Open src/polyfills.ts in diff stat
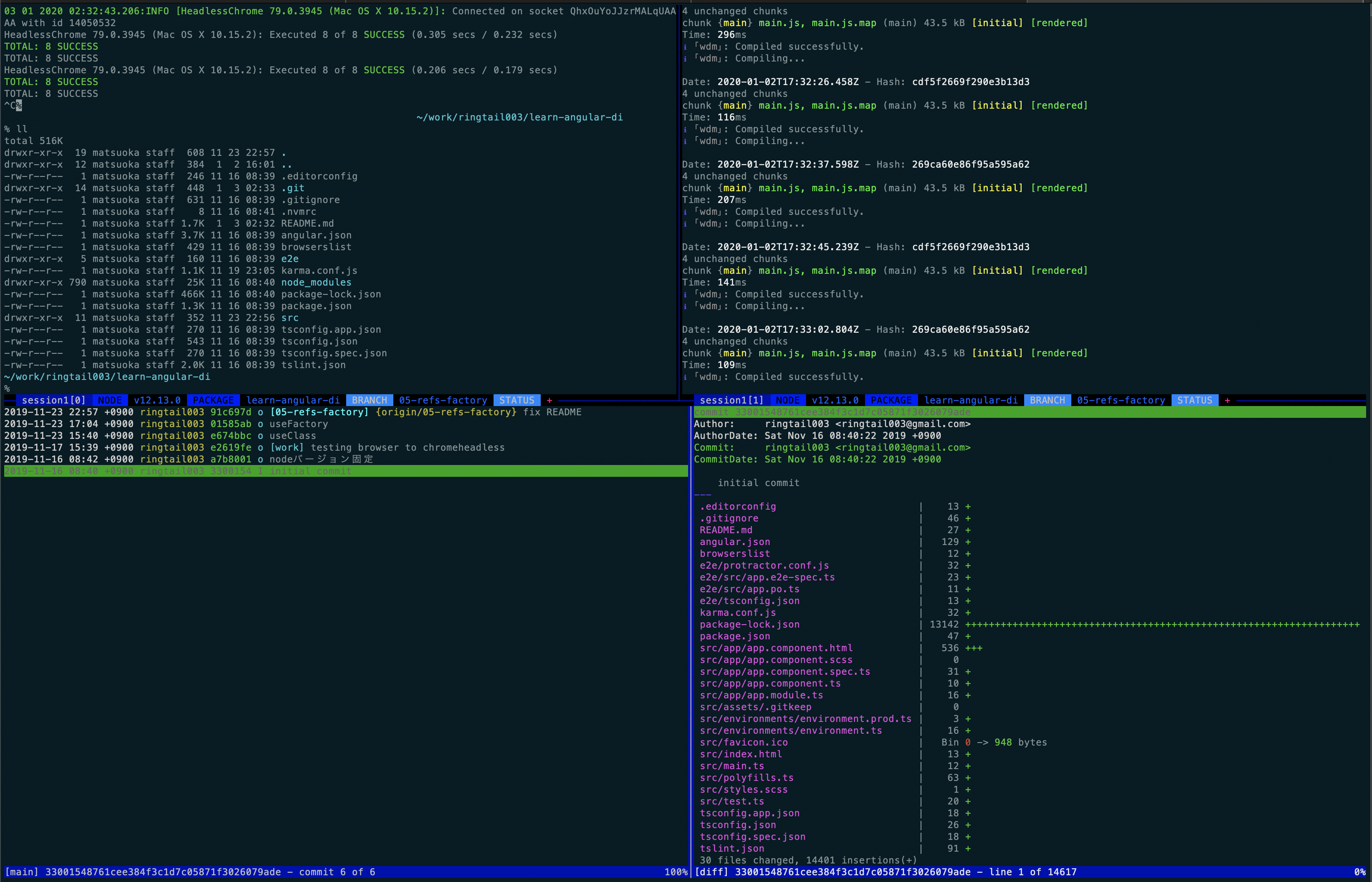This screenshot has height=882, width=1372. (x=747, y=778)
